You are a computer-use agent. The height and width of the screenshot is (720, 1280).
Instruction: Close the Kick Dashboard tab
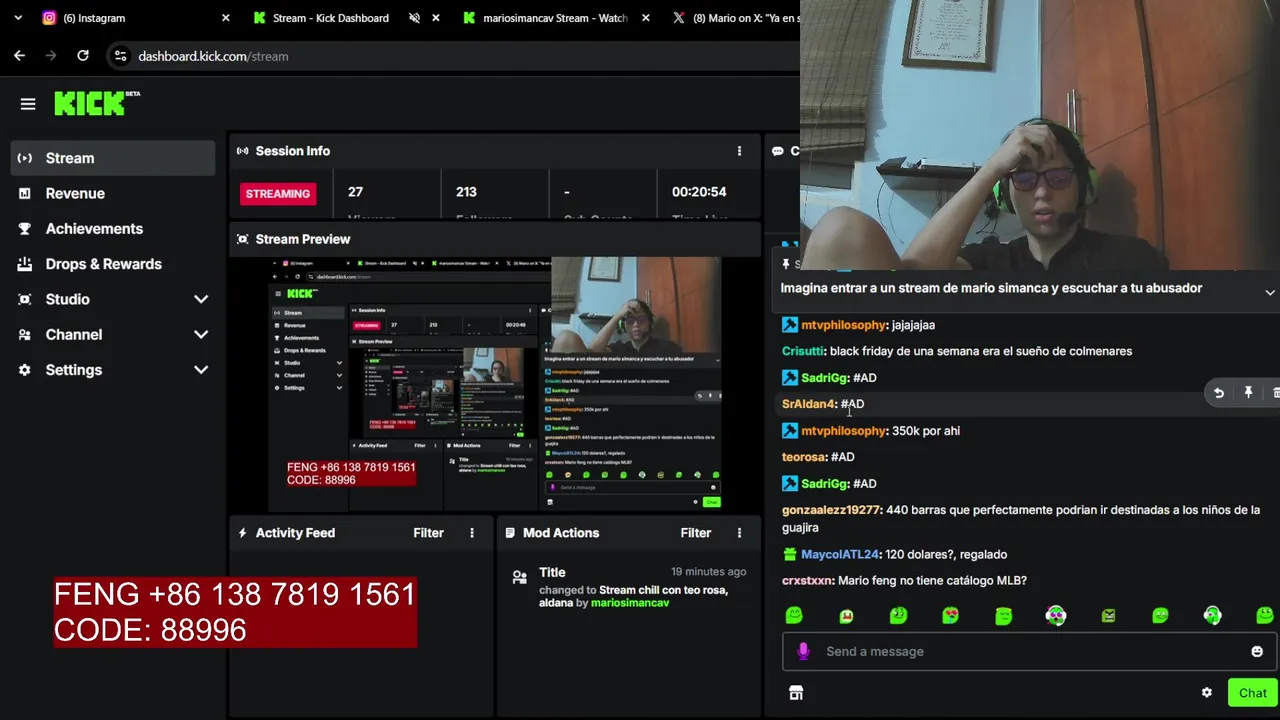coord(435,18)
